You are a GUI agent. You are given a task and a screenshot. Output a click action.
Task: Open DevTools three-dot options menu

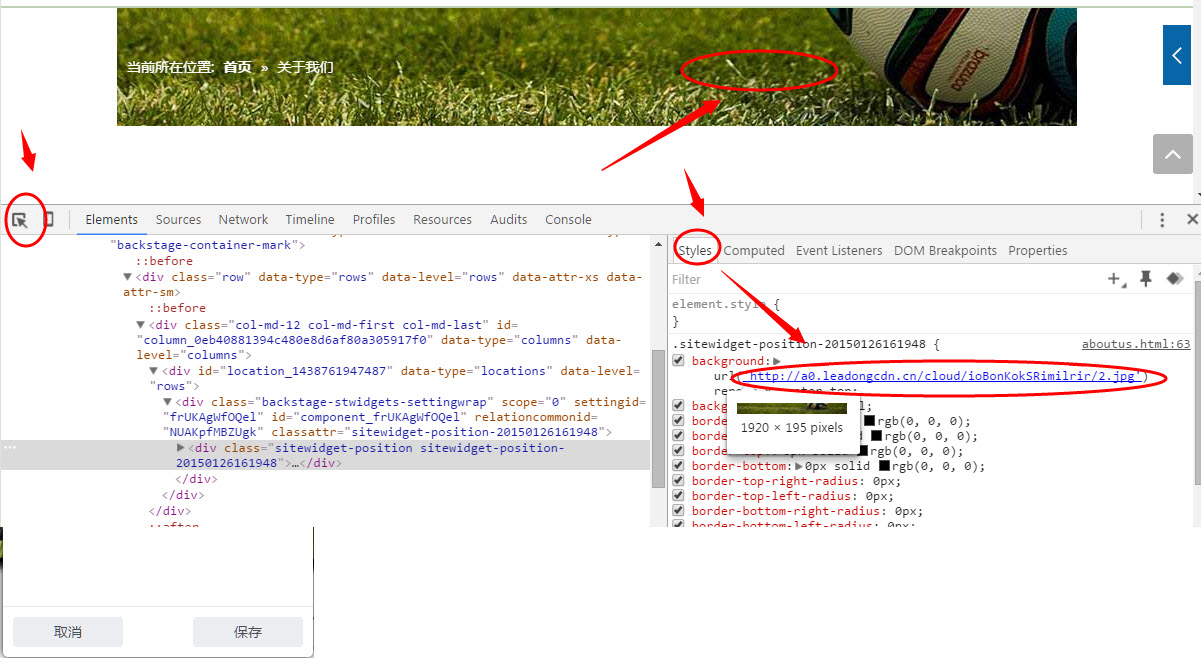pos(1162,220)
